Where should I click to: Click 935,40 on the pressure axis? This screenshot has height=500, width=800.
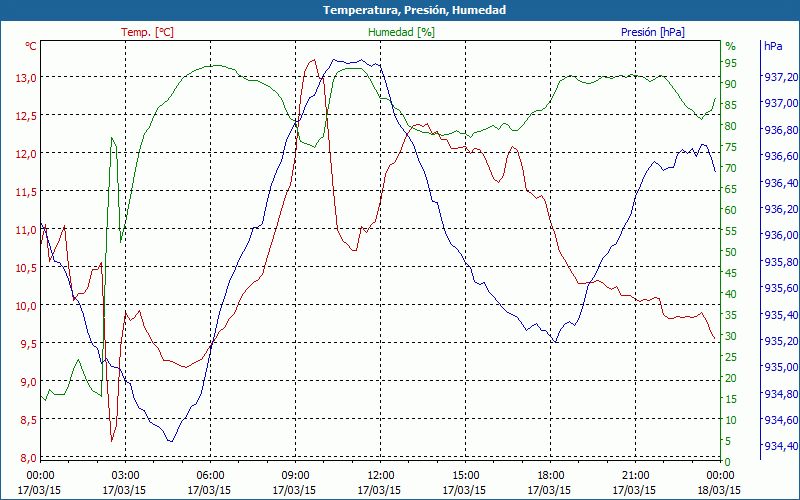781,314
